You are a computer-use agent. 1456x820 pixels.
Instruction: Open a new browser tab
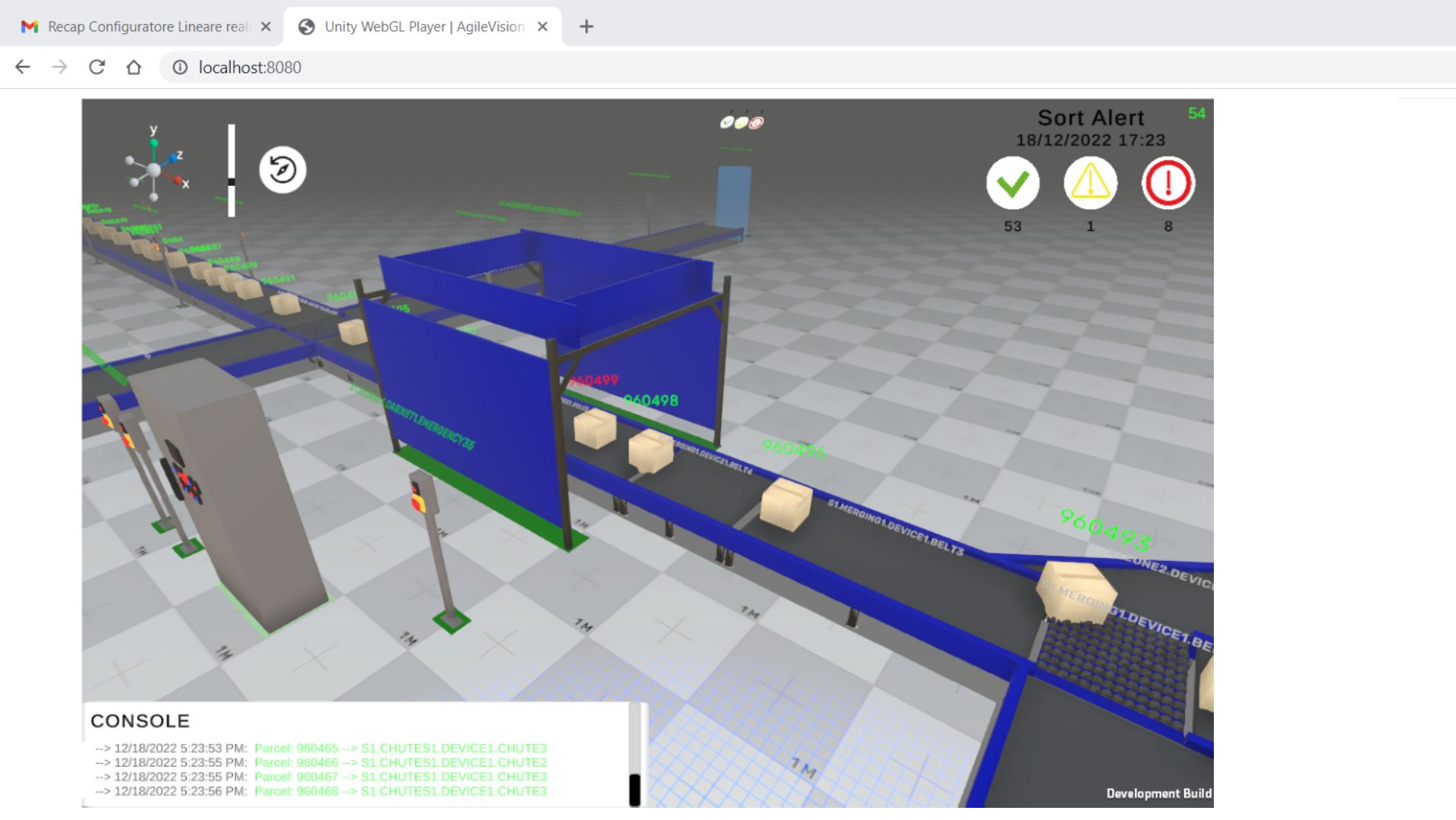coord(586,27)
